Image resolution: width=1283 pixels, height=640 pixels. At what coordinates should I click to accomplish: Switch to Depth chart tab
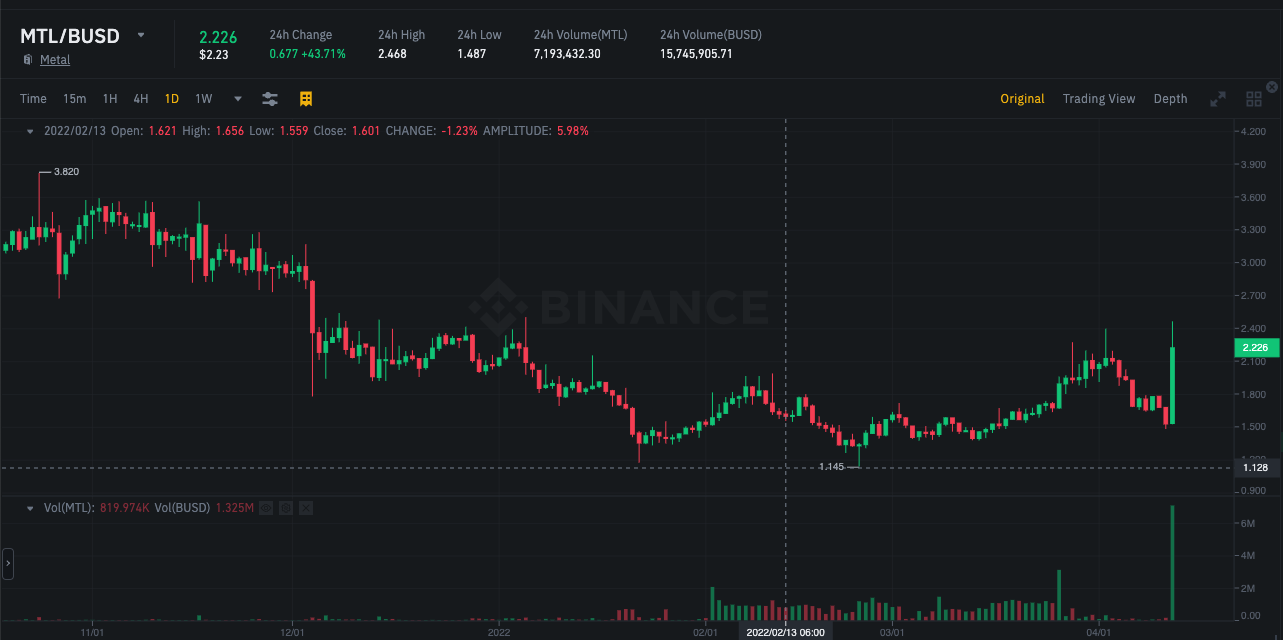[1171, 99]
